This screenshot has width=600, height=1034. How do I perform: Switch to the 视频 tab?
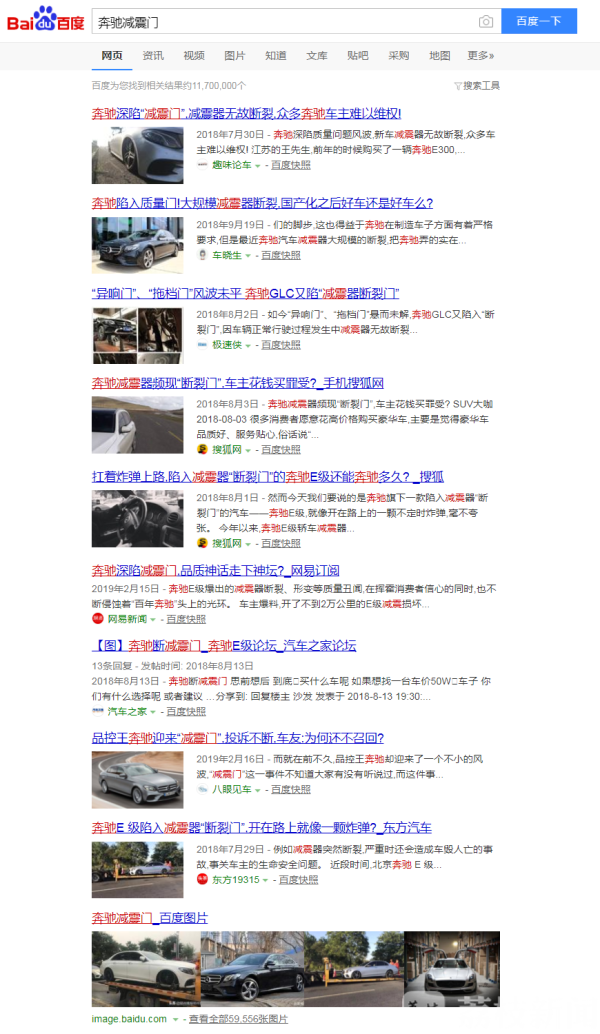coord(194,56)
